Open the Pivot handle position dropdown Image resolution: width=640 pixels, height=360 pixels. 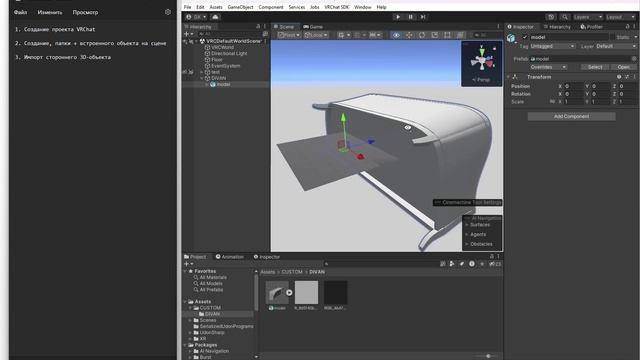point(289,35)
